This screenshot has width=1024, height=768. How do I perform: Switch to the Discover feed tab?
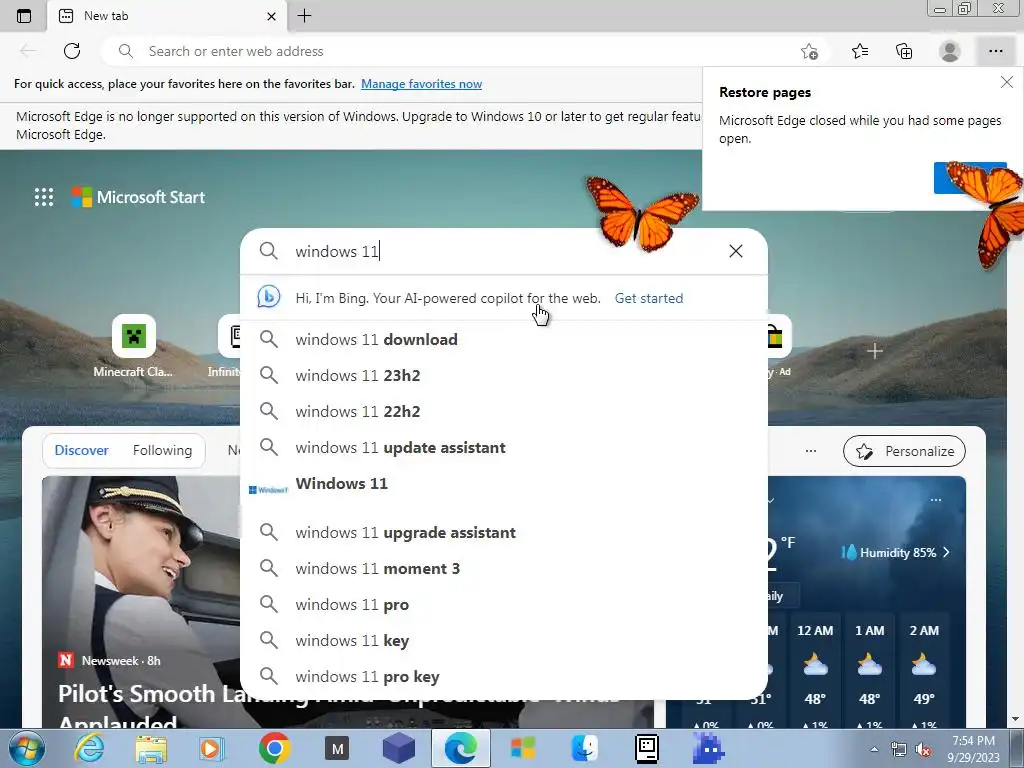81,451
